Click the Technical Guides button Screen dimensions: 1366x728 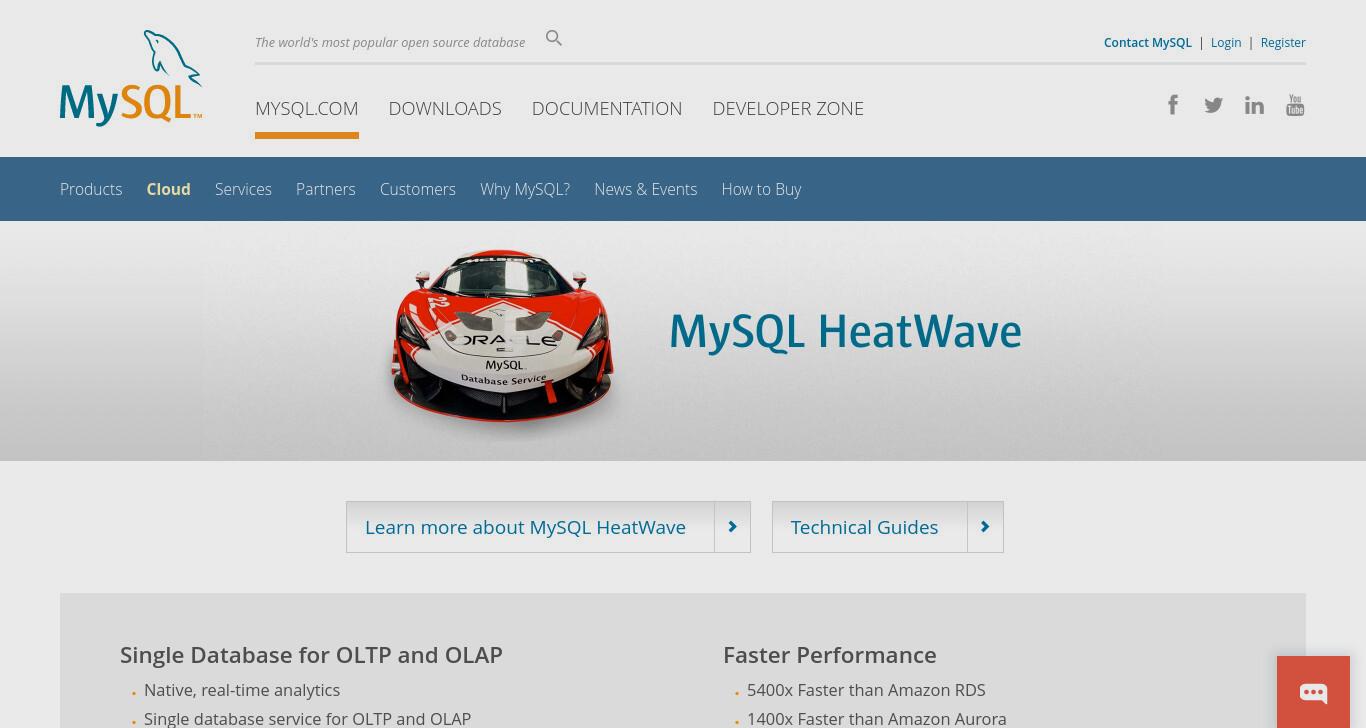coord(888,527)
